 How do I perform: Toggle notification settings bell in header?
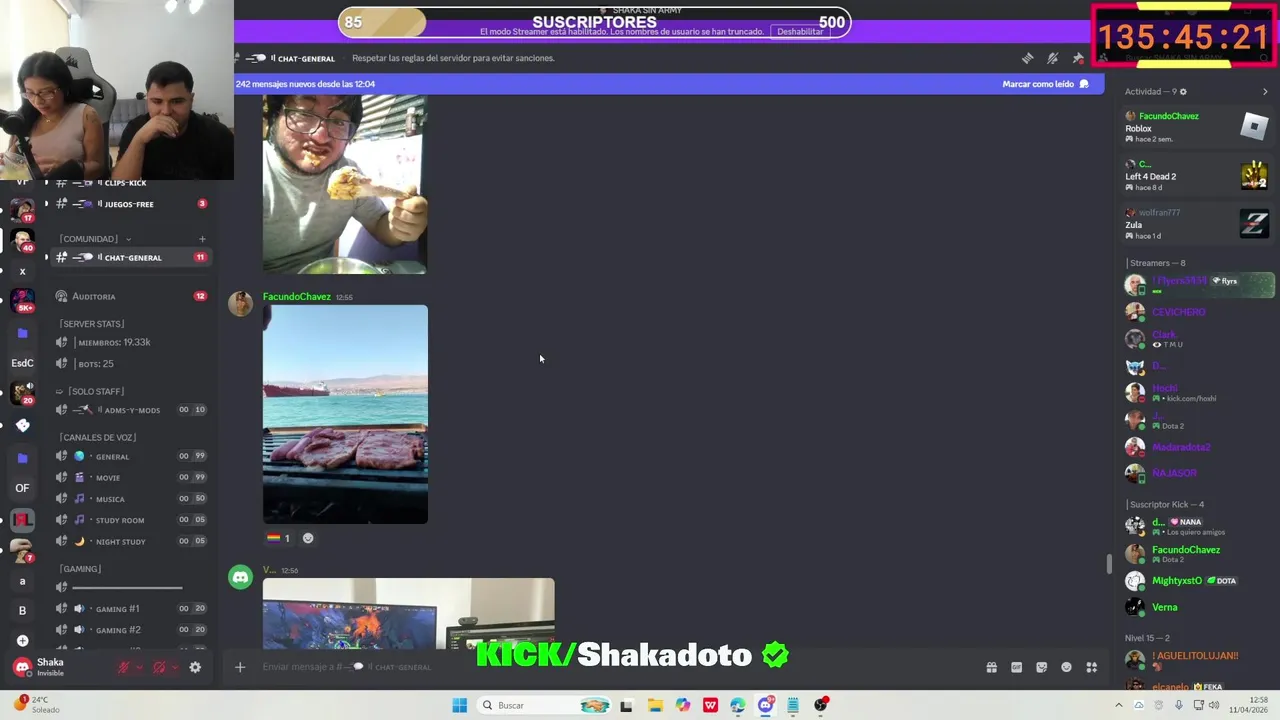click(x=1052, y=58)
